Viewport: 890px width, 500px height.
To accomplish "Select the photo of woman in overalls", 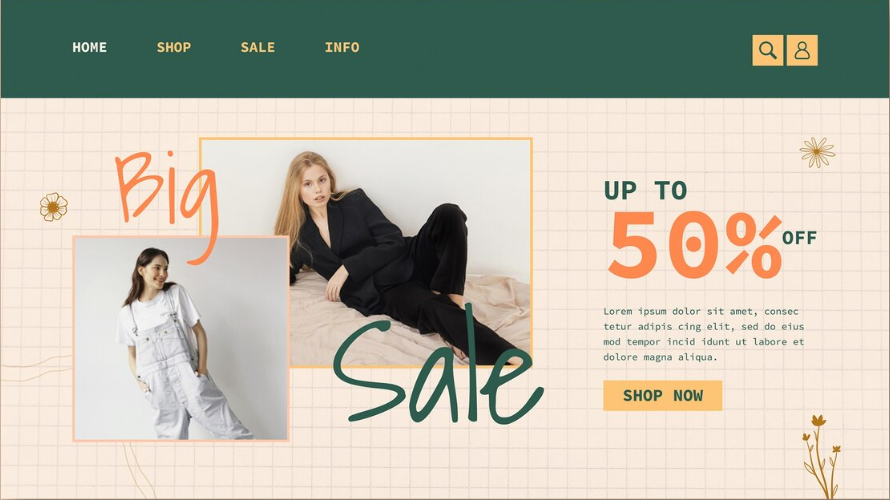I will pyautogui.click(x=180, y=338).
